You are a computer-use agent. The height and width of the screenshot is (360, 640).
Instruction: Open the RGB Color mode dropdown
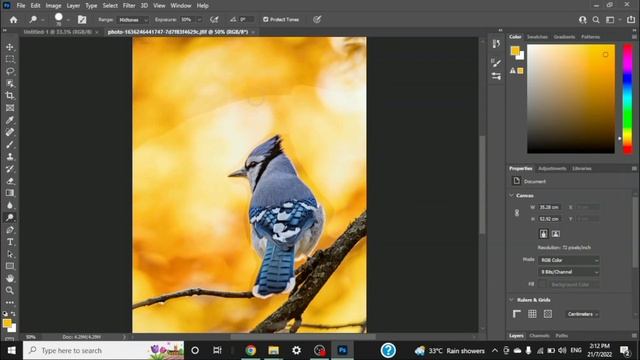point(569,260)
